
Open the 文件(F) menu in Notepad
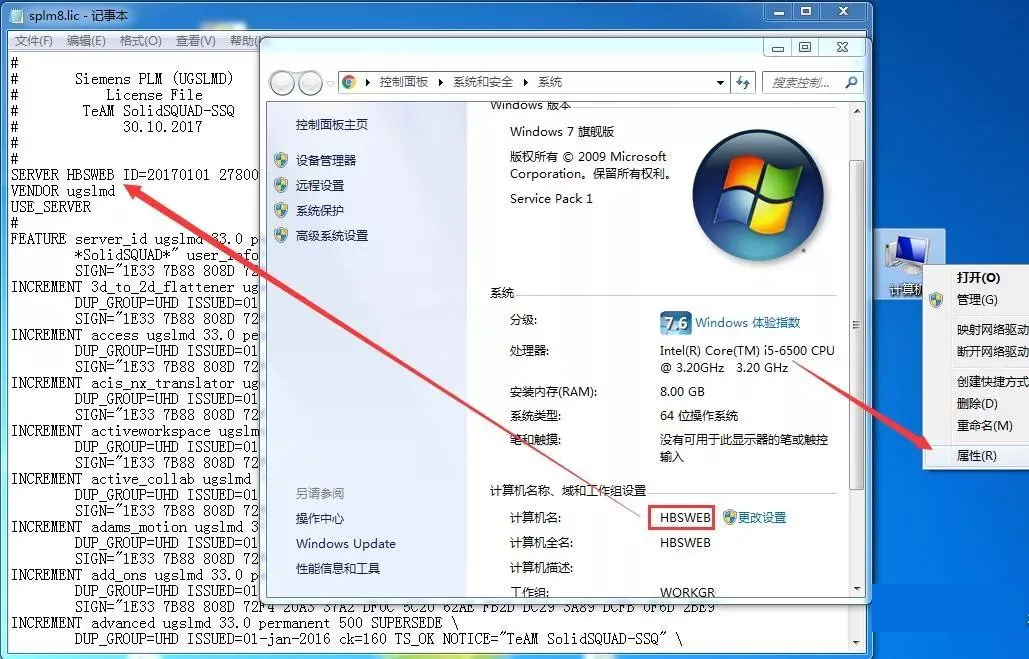[33, 41]
